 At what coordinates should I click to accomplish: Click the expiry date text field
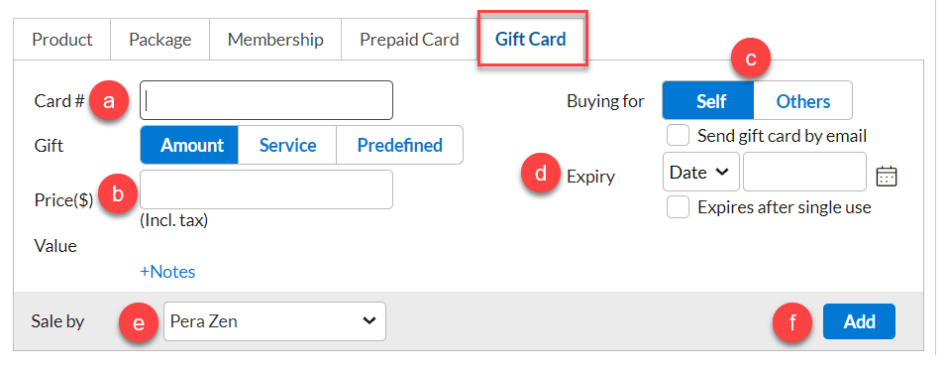tap(805, 172)
